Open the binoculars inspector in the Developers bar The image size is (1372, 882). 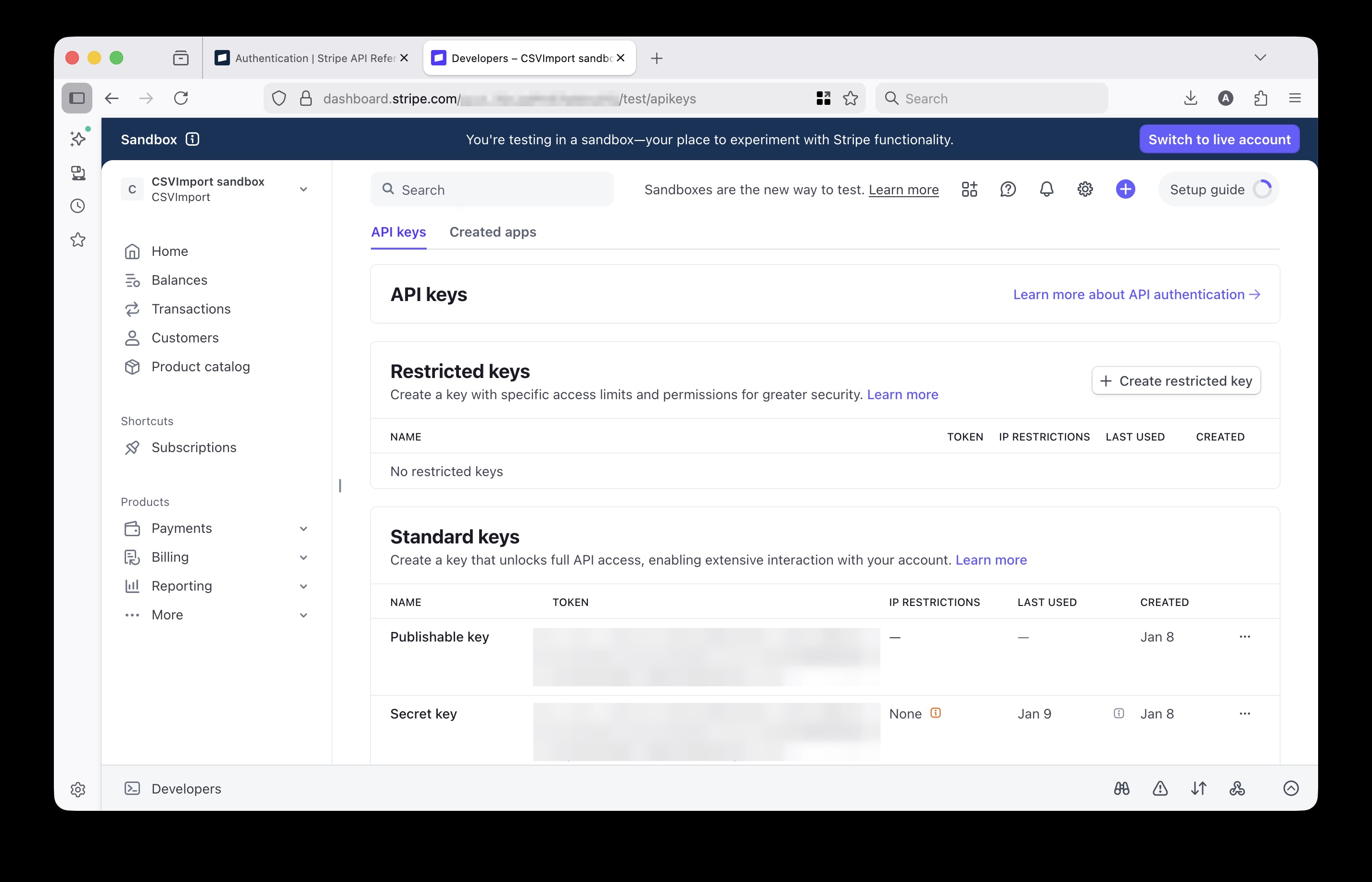[x=1122, y=788]
